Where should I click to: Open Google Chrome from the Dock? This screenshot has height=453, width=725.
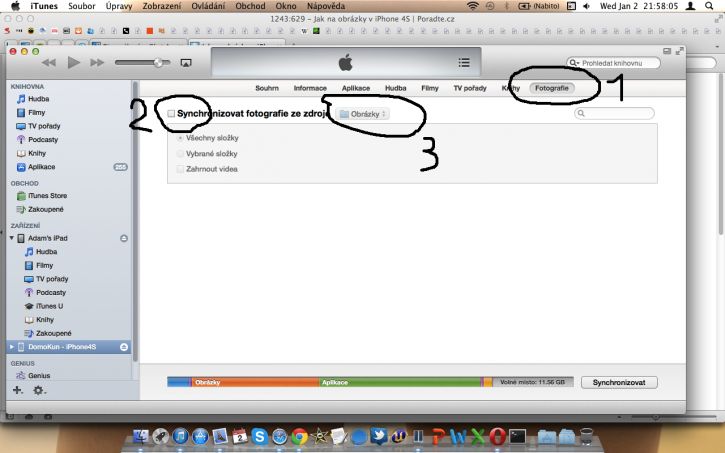tap(300, 436)
